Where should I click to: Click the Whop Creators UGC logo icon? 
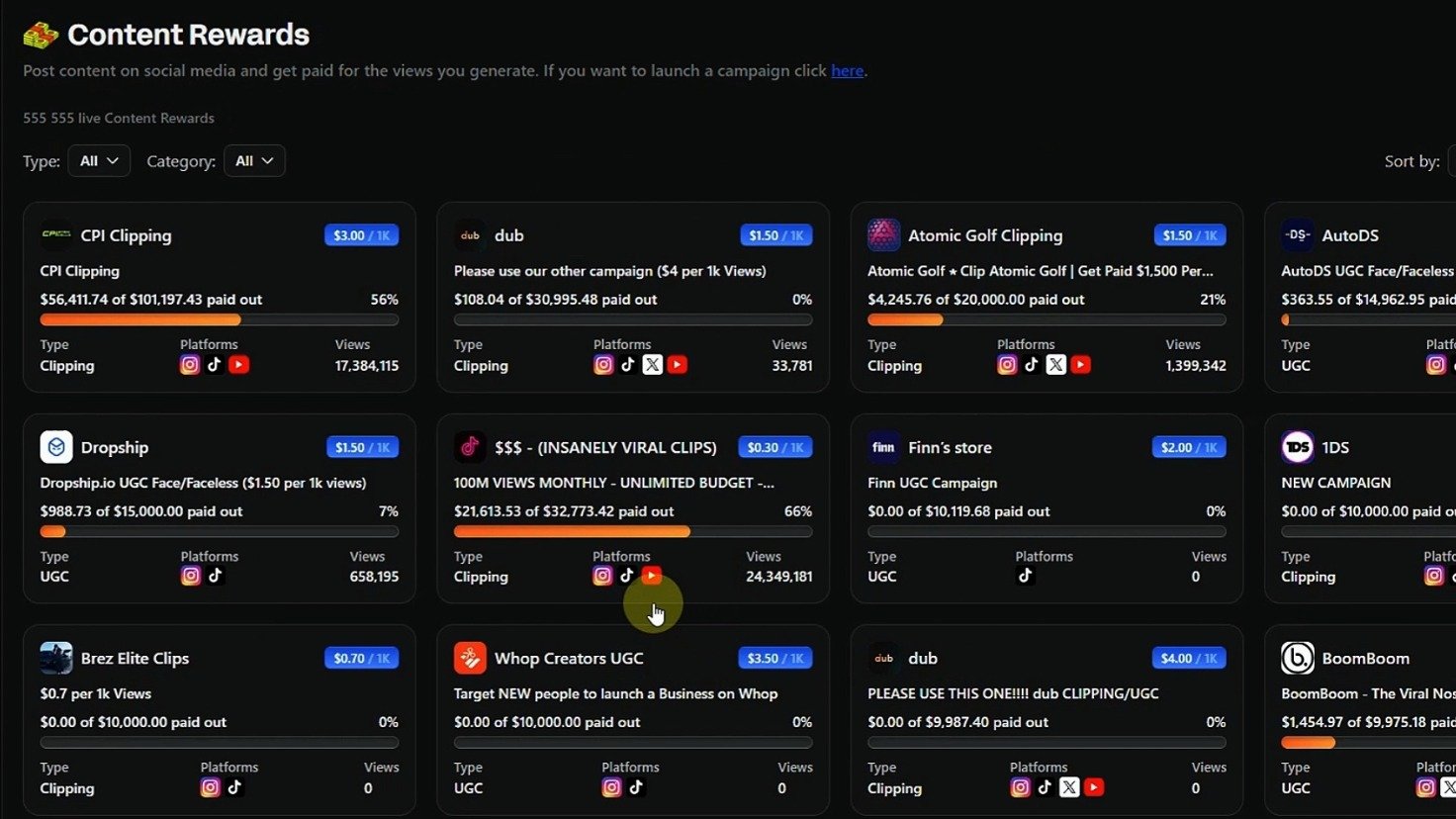tap(470, 658)
